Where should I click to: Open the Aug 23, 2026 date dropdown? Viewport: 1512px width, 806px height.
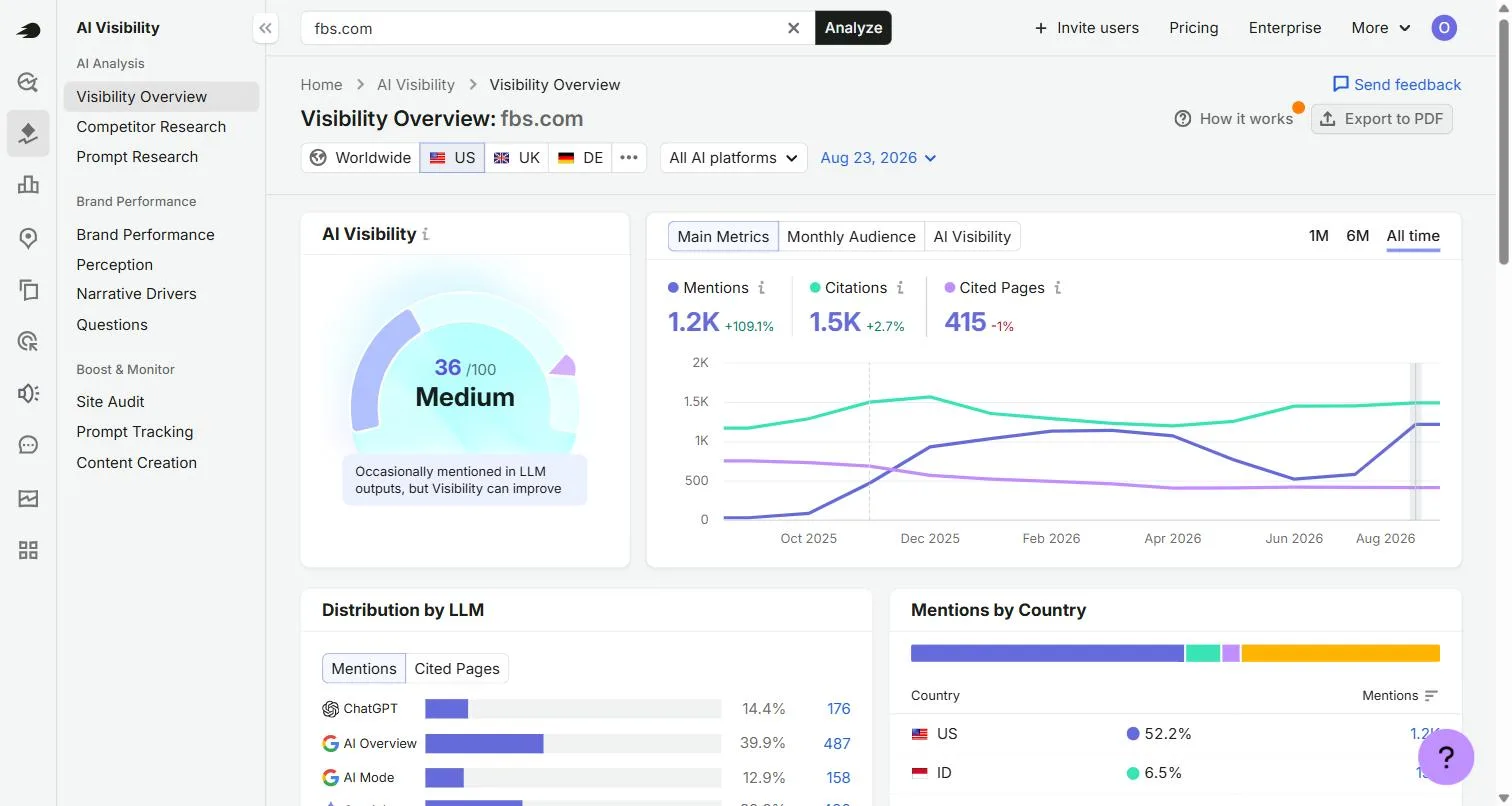878,158
